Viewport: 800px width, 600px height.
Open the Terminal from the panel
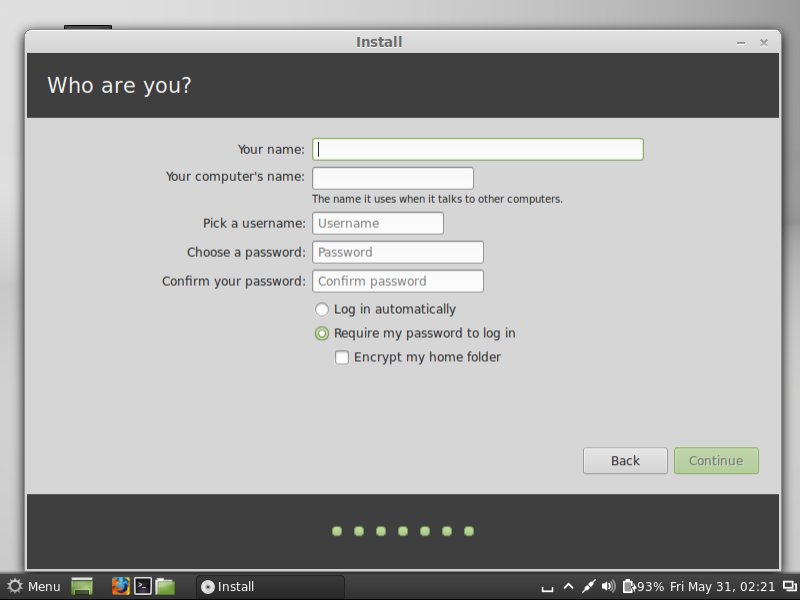tap(143, 586)
